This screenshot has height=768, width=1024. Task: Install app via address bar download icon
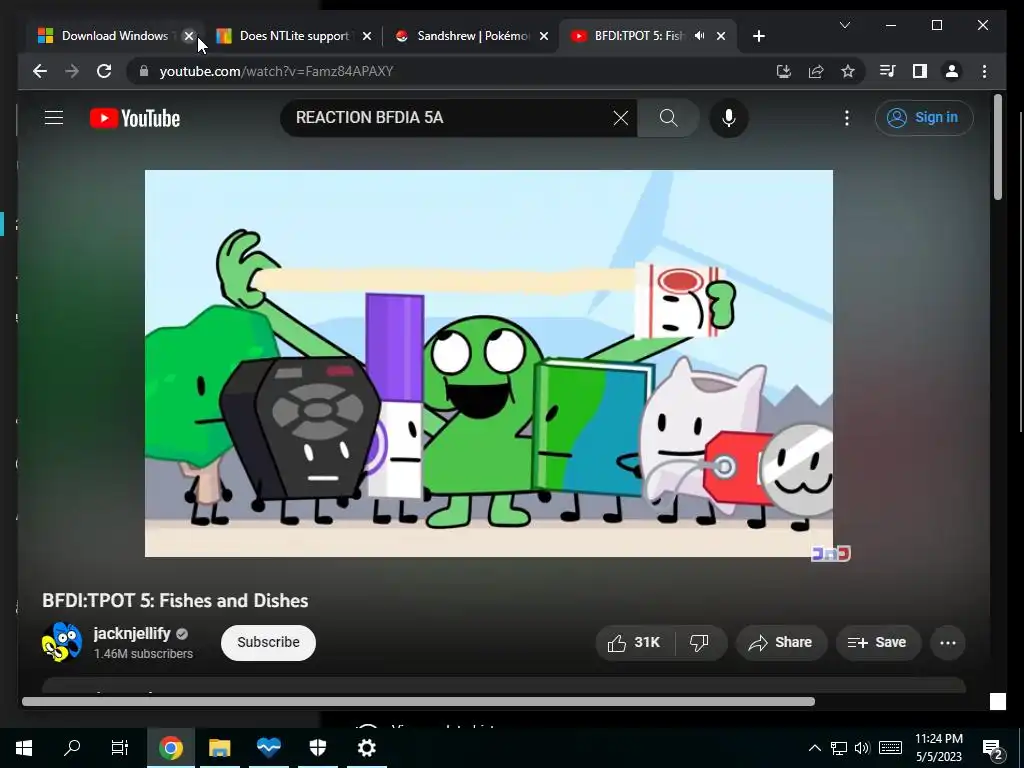(784, 71)
